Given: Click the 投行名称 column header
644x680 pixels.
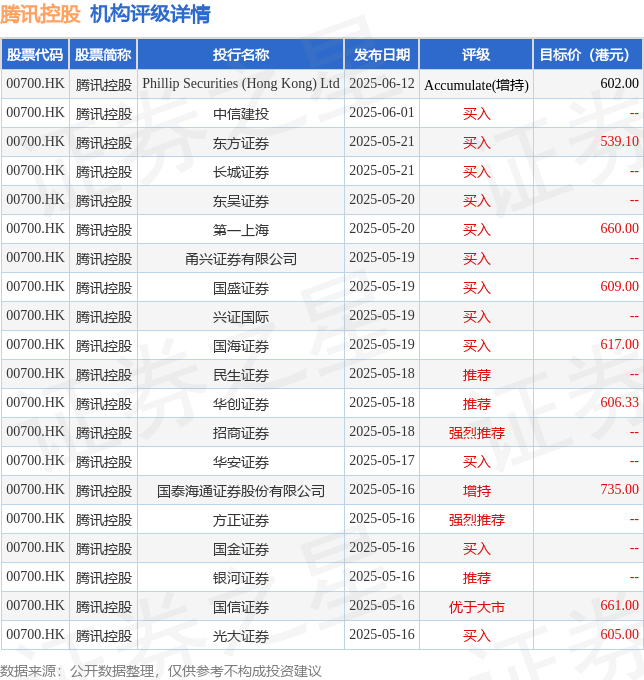Looking at the screenshot, I should coord(241,55).
